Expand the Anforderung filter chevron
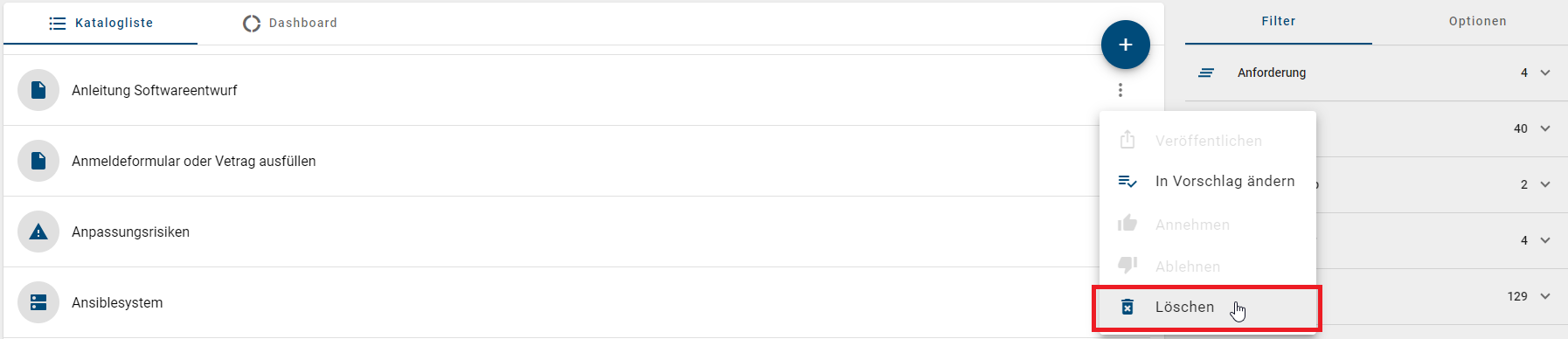 click(x=1545, y=73)
